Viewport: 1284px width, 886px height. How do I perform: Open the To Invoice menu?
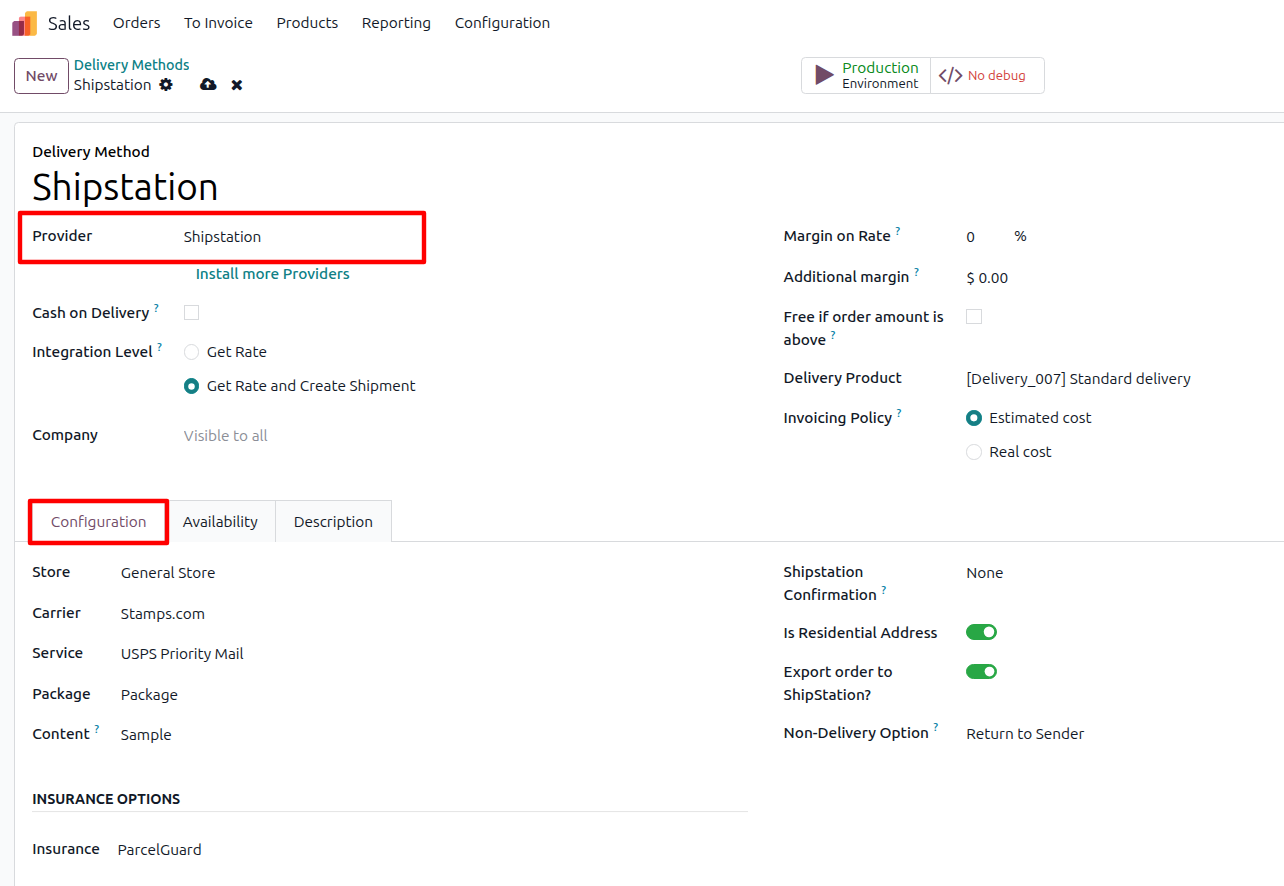[218, 23]
